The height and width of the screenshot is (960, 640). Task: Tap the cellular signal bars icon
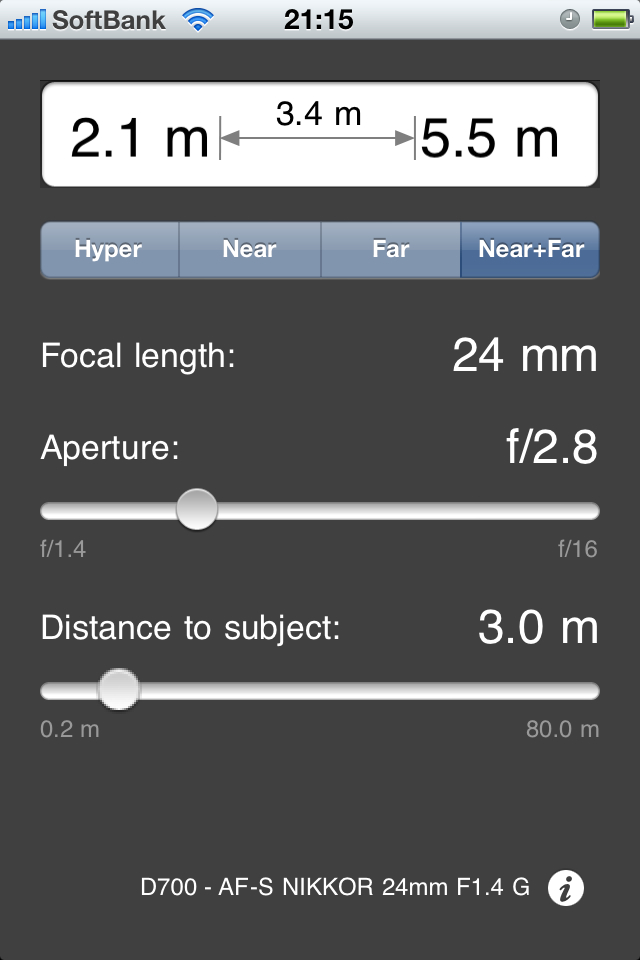click(x=26, y=19)
